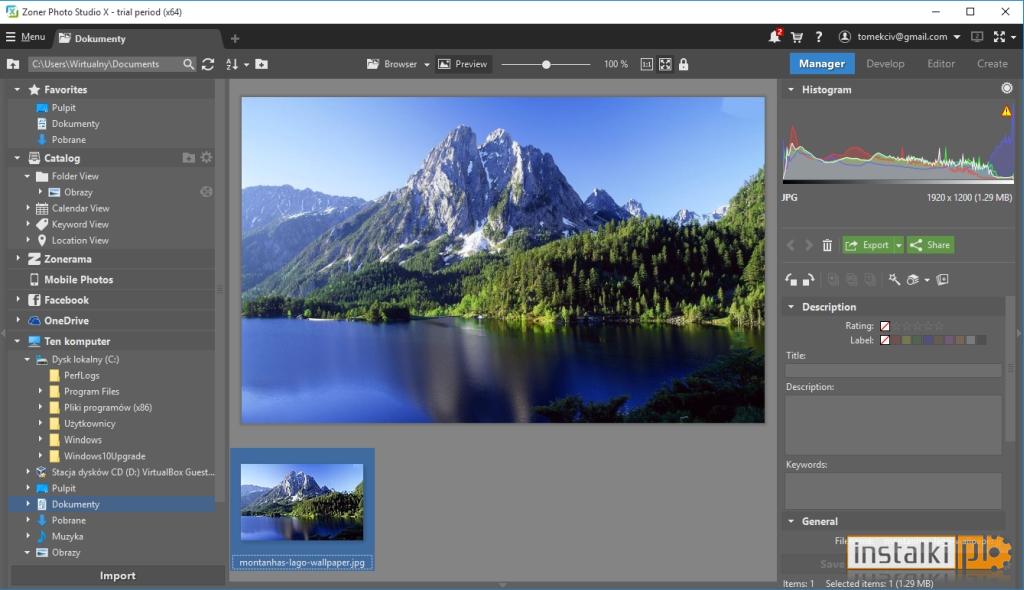Expand the Zonerama tree node
This screenshot has height=590, width=1024.
click(18, 259)
